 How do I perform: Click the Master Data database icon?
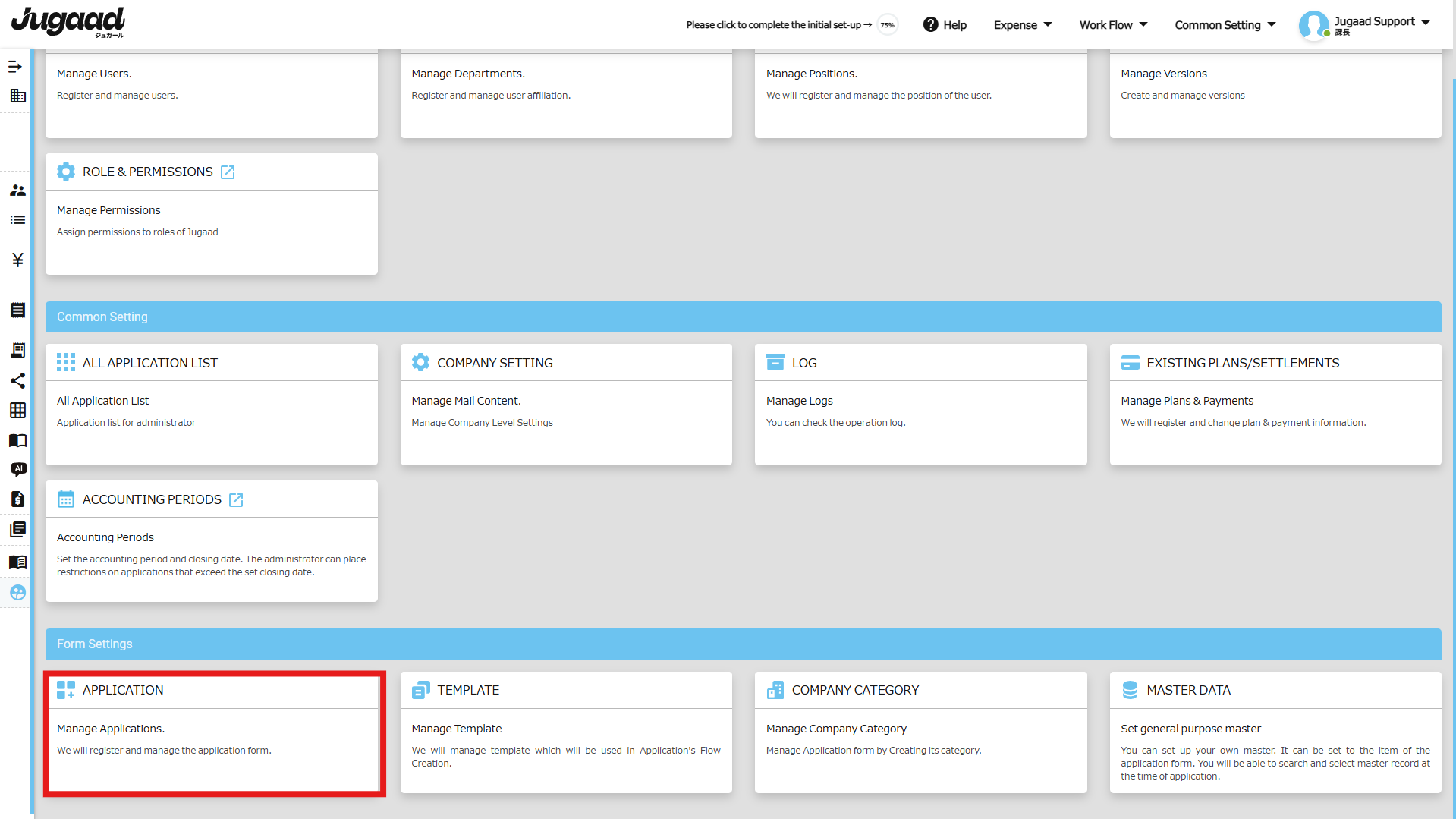pos(1130,690)
